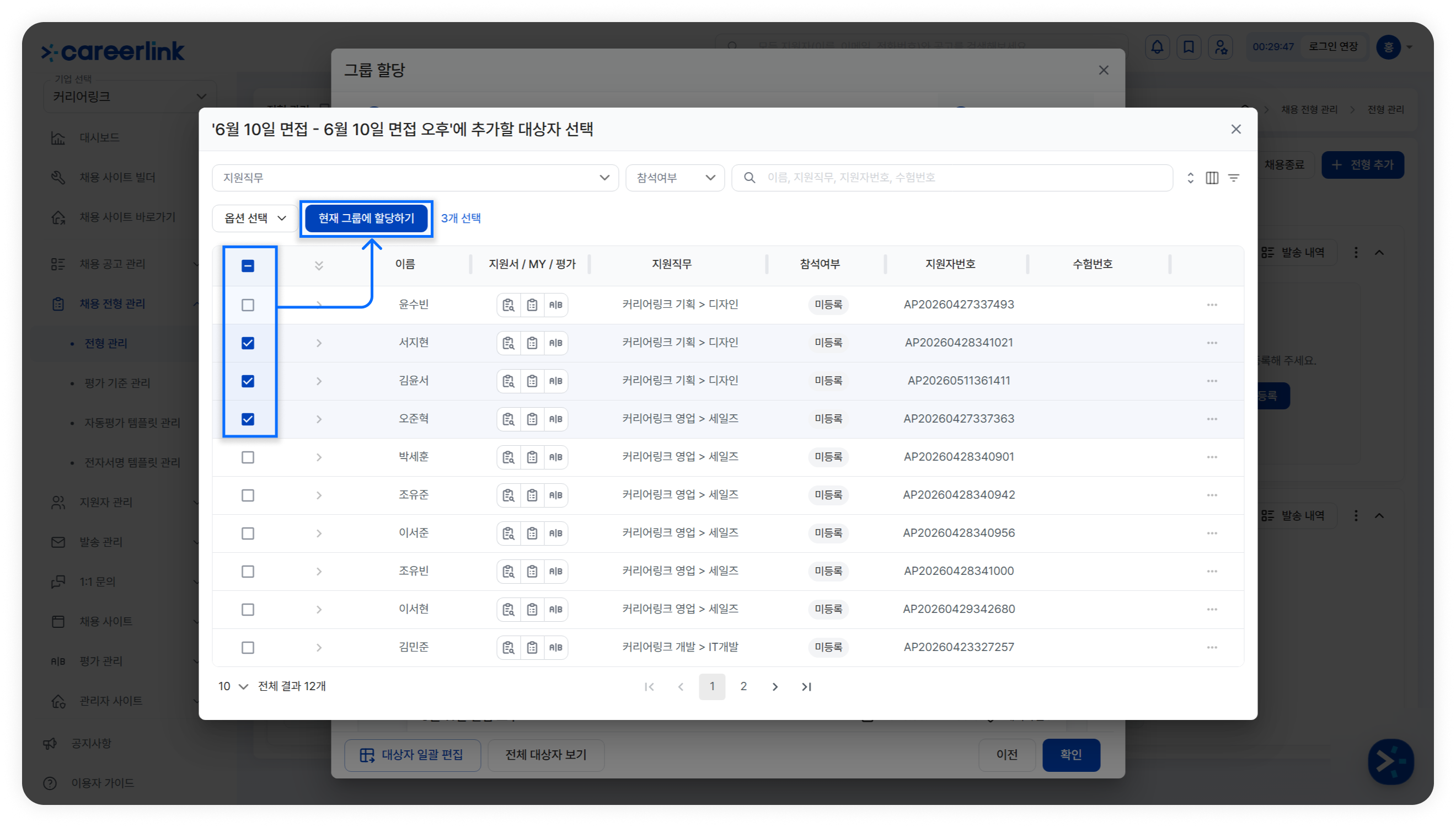Viewport: 1456px width, 827px height.
Task: Close the 그룹 할당 dialog
Action: click(x=1104, y=70)
